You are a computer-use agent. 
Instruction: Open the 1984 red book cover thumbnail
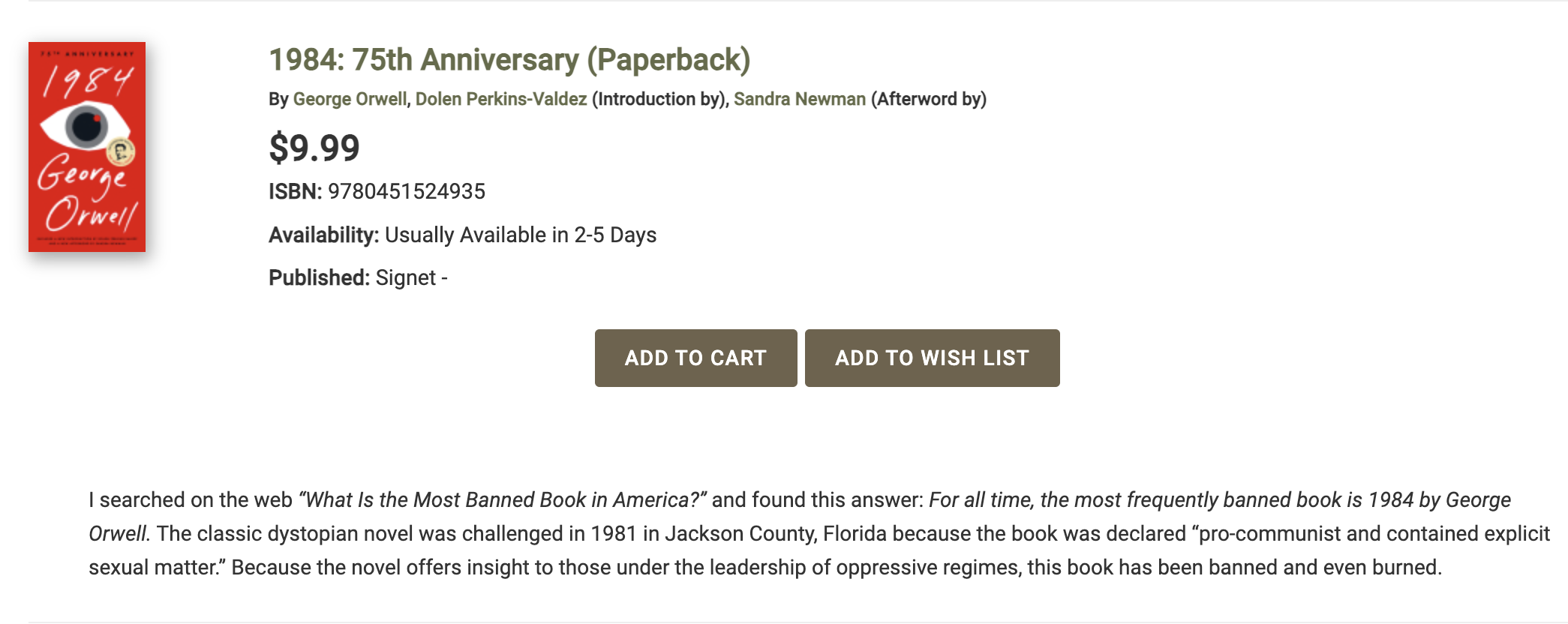pos(87,147)
